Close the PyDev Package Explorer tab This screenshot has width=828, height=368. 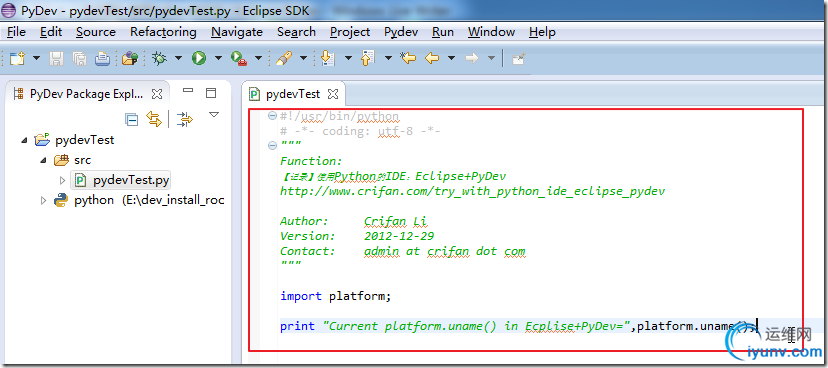pyautogui.click(x=157, y=95)
